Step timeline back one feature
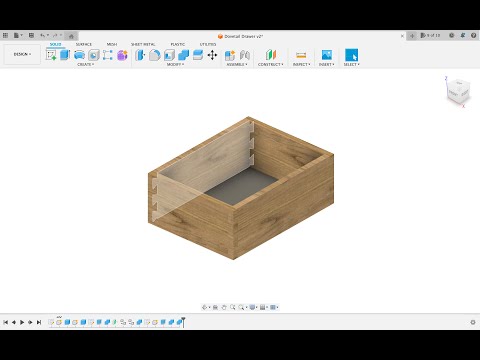 (14, 322)
